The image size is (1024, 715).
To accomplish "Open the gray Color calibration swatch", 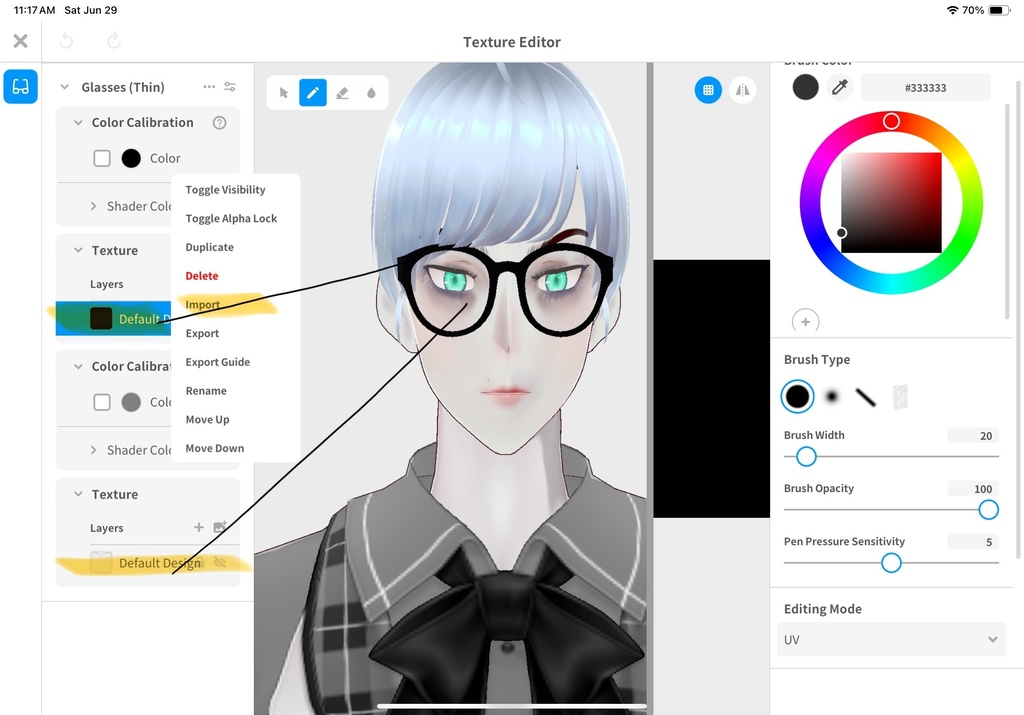I will point(131,402).
